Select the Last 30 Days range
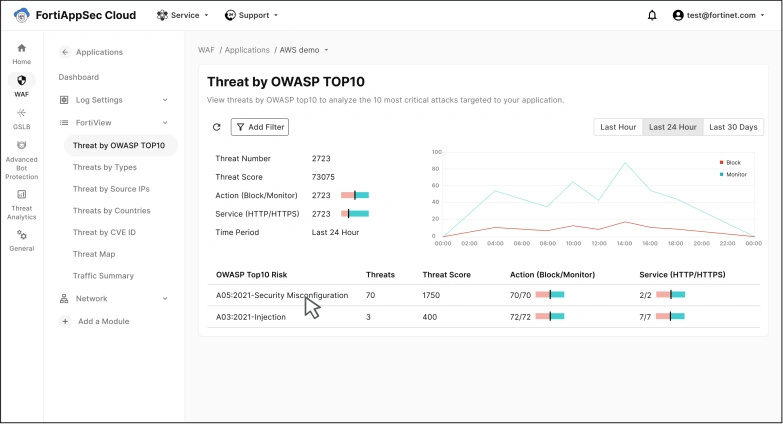This screenshot has width=783, height=425. pos(732,127)
